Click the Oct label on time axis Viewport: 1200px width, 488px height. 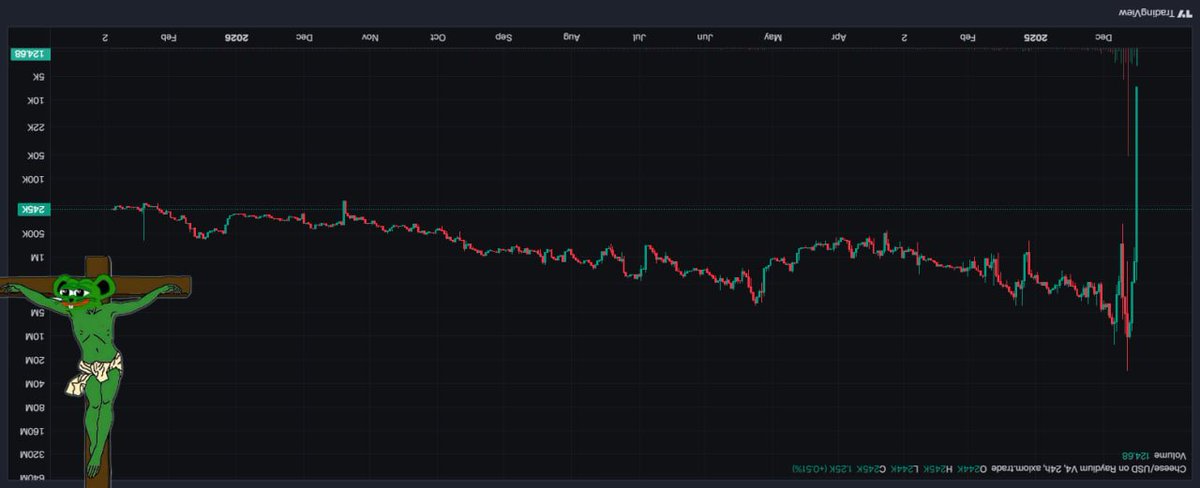pyautogui.click(x=437, y=37)
